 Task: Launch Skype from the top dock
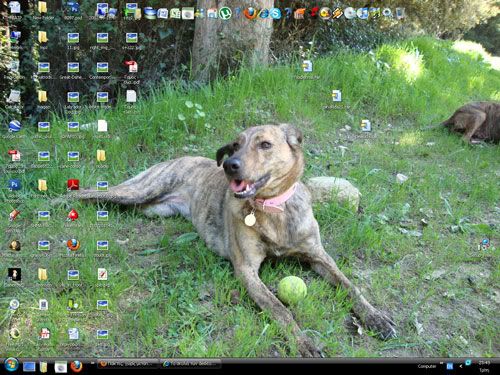pos(275,13)
